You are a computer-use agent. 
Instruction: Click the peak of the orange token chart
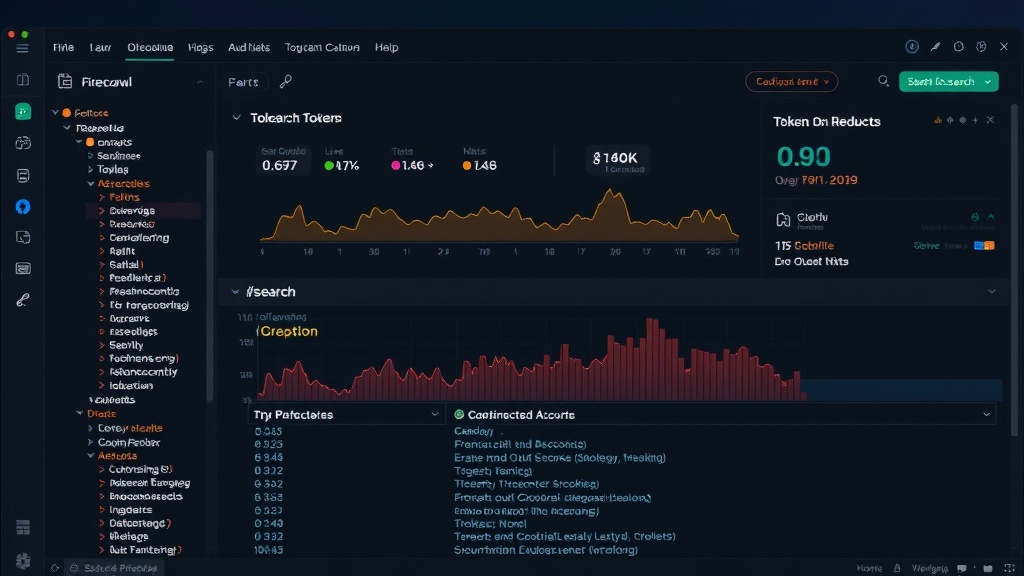tap(611, 191)
